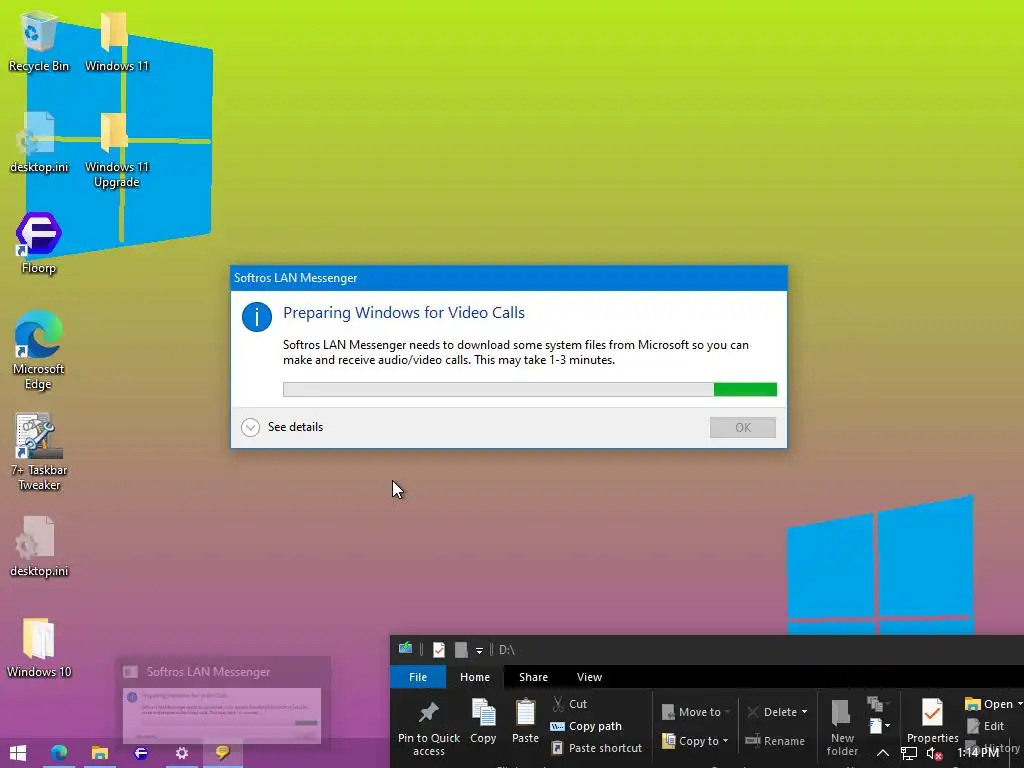Select the Floorp browser shortcut
This screenshot has height=768, width=1024.
pyautogui.click(x=39, y=243)
